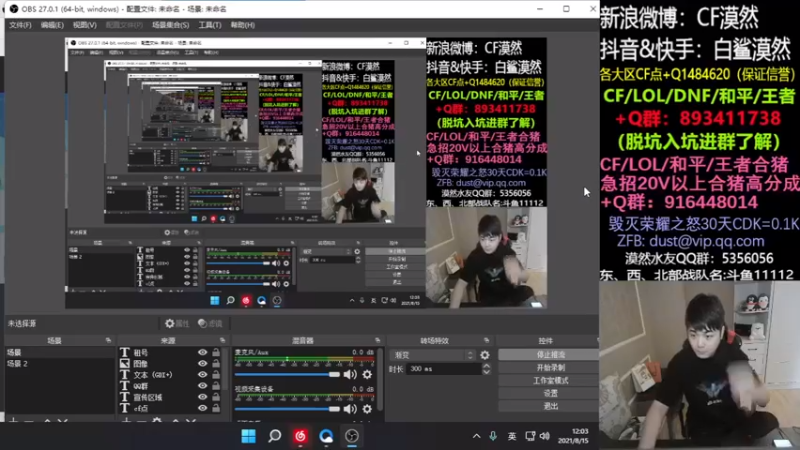Show hidden tray icons with the chevron
The width and height of the screenshot is (800, 450).
click(x=476, y=436)
